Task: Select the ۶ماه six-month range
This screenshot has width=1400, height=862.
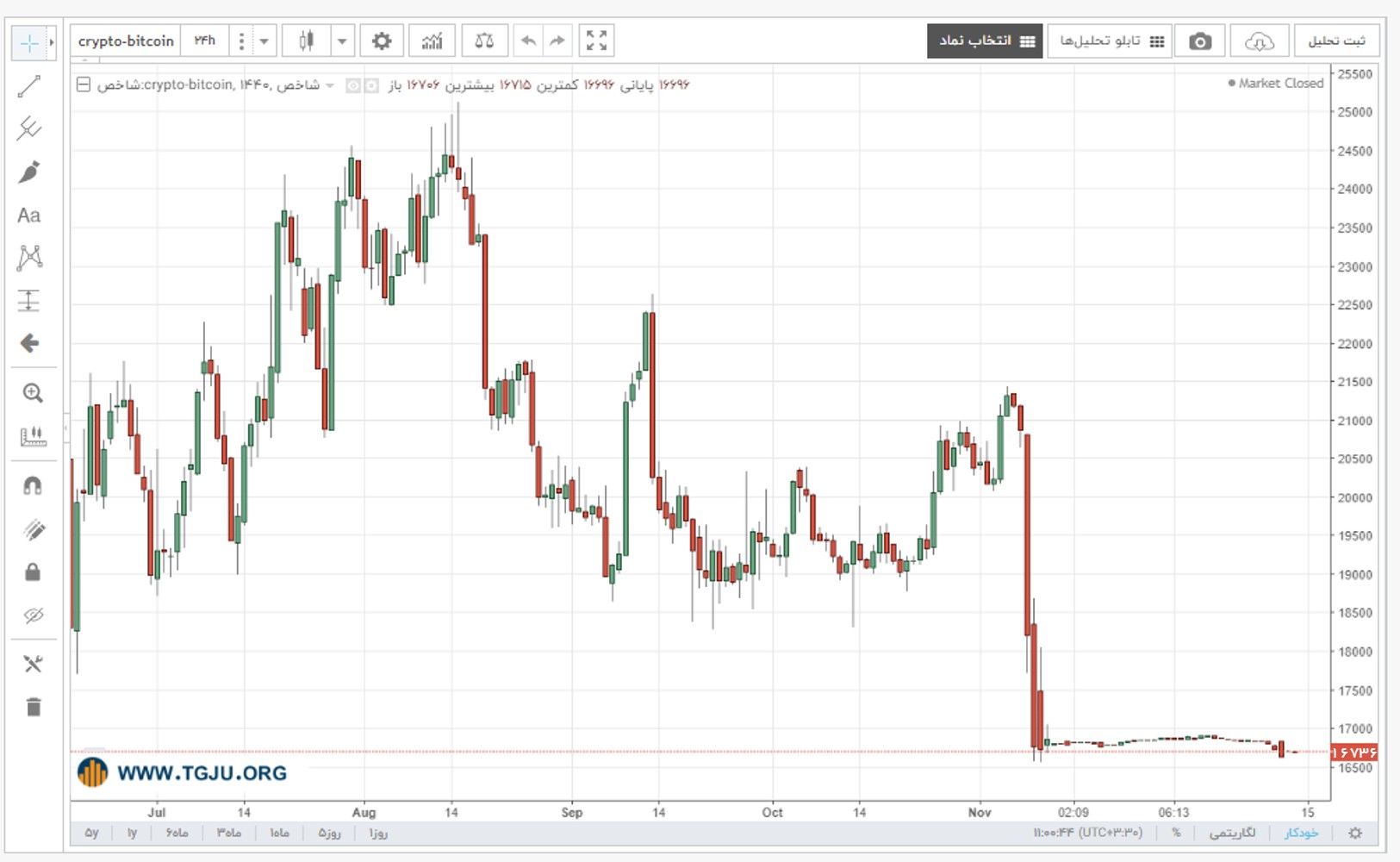Action: (177, 834)
